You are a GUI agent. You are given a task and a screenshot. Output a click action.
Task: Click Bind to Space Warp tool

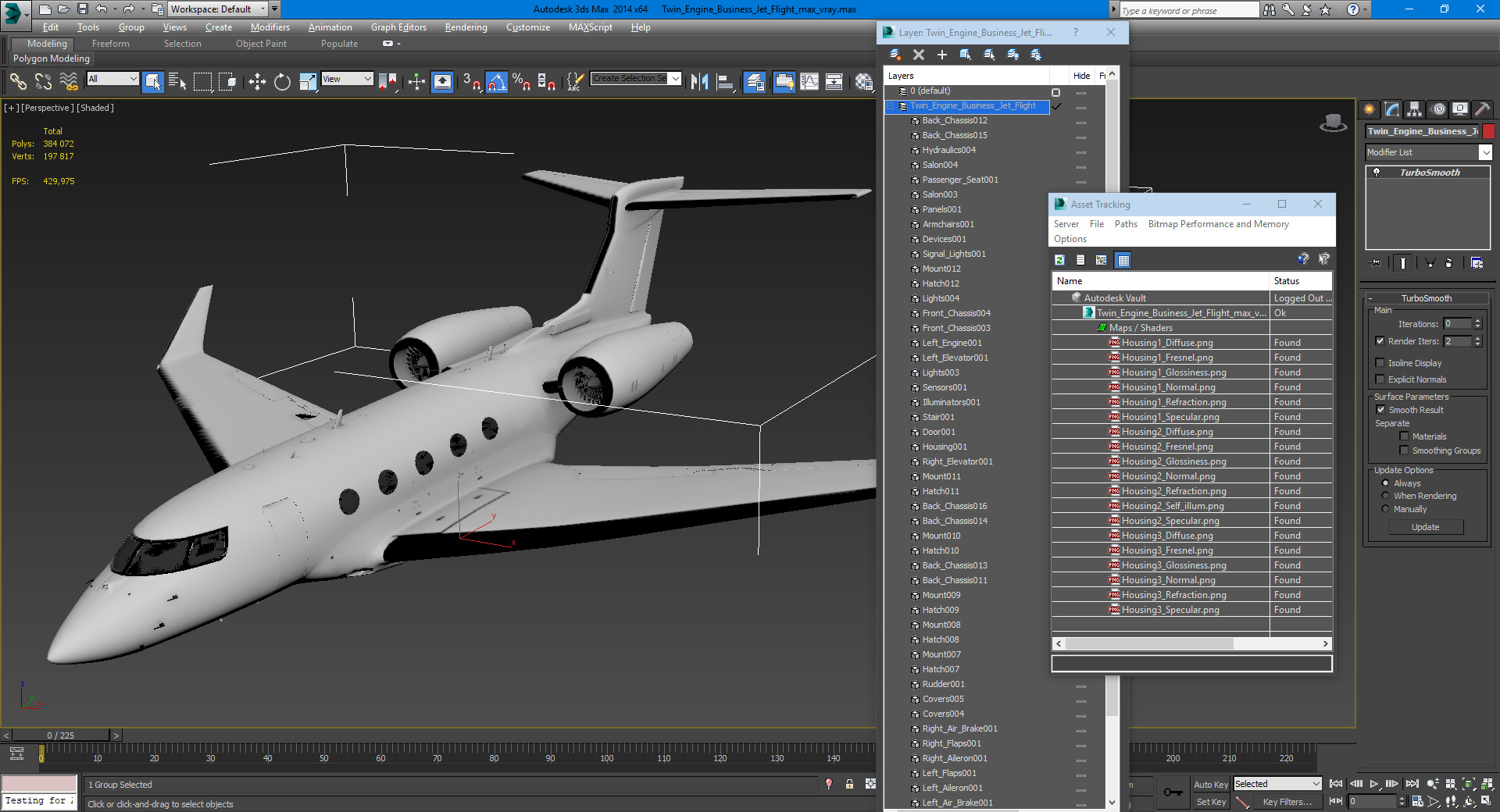pos(69,81)
